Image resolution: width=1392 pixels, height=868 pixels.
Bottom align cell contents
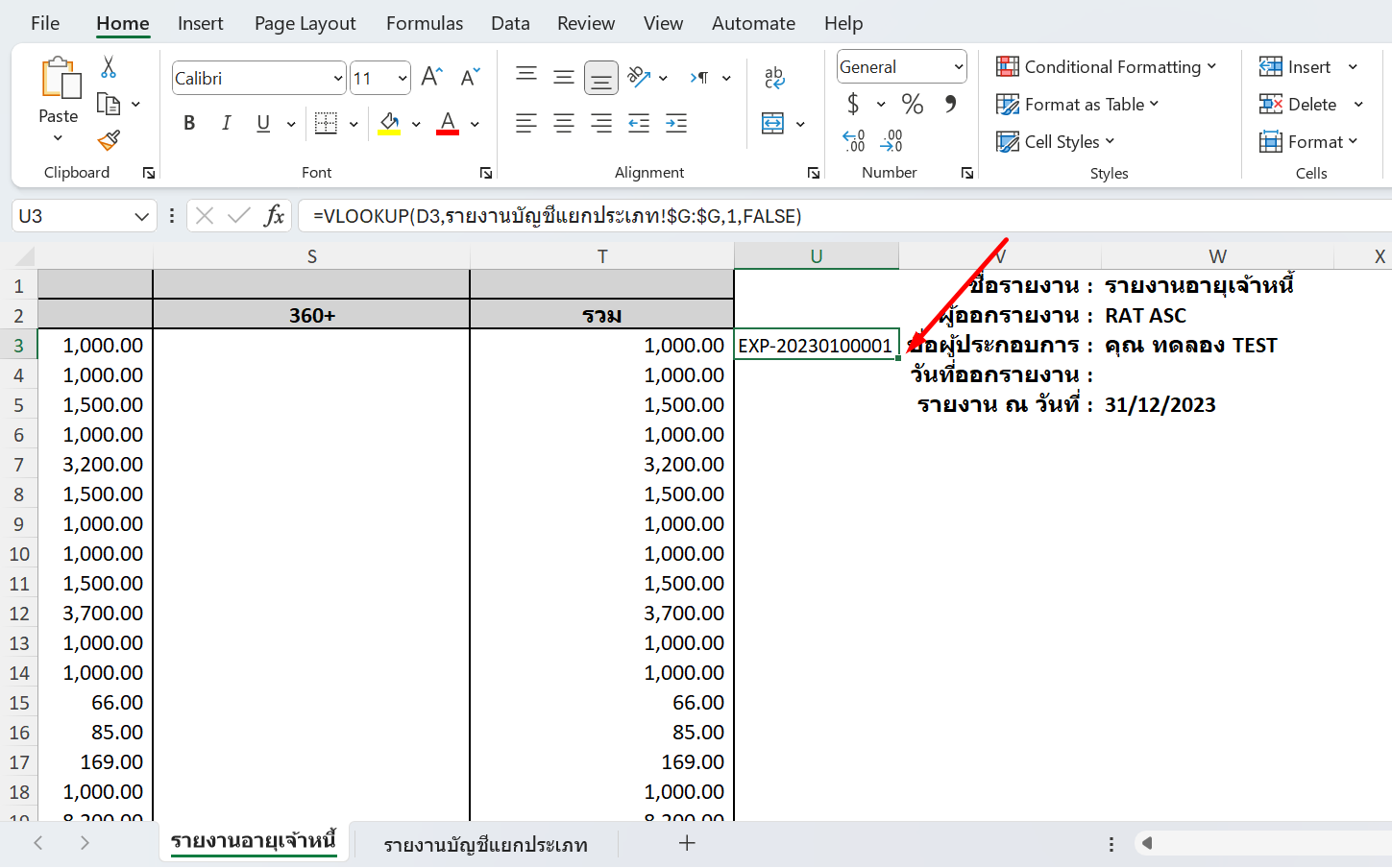[601, 78]
